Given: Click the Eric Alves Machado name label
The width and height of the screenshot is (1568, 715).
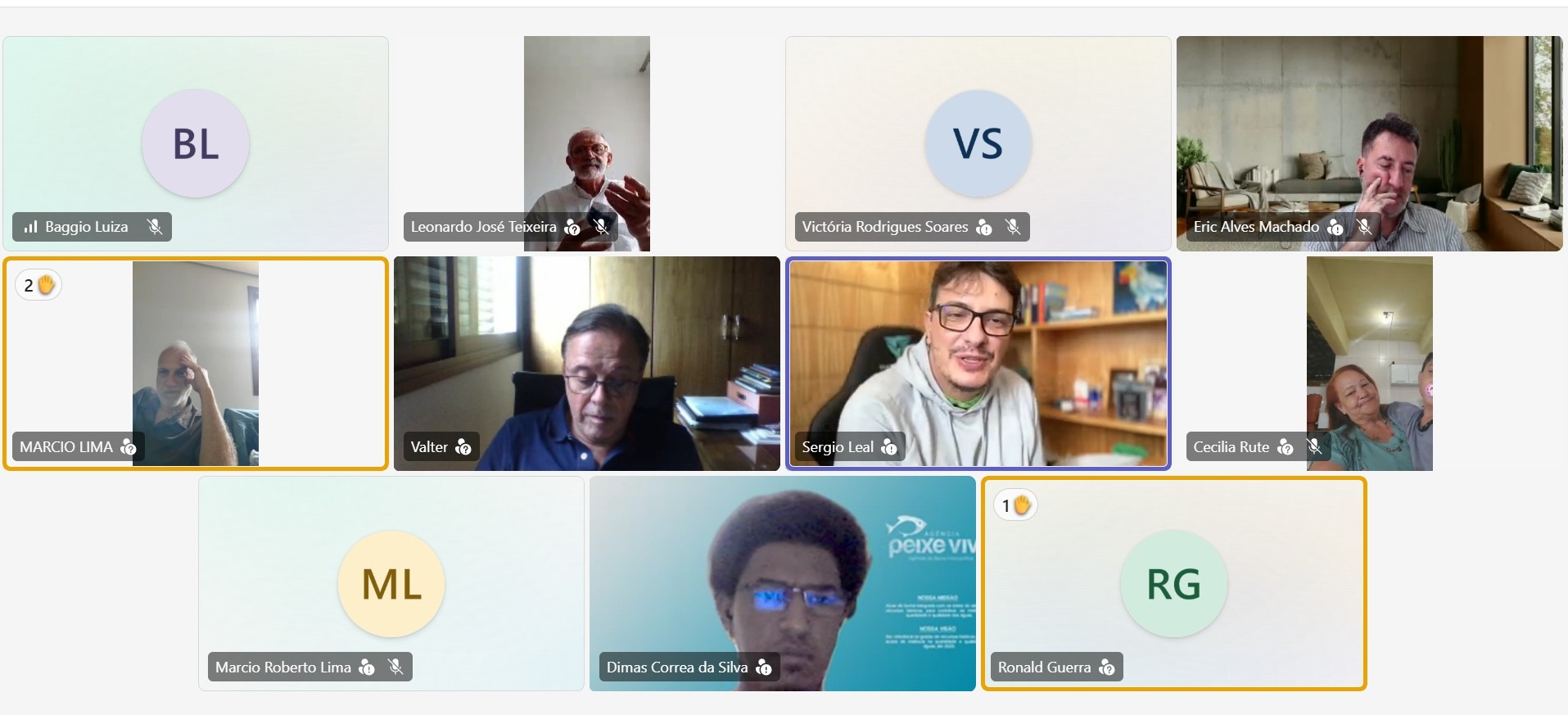Looking at the screenshot, I should click(x=1256, y=227).
